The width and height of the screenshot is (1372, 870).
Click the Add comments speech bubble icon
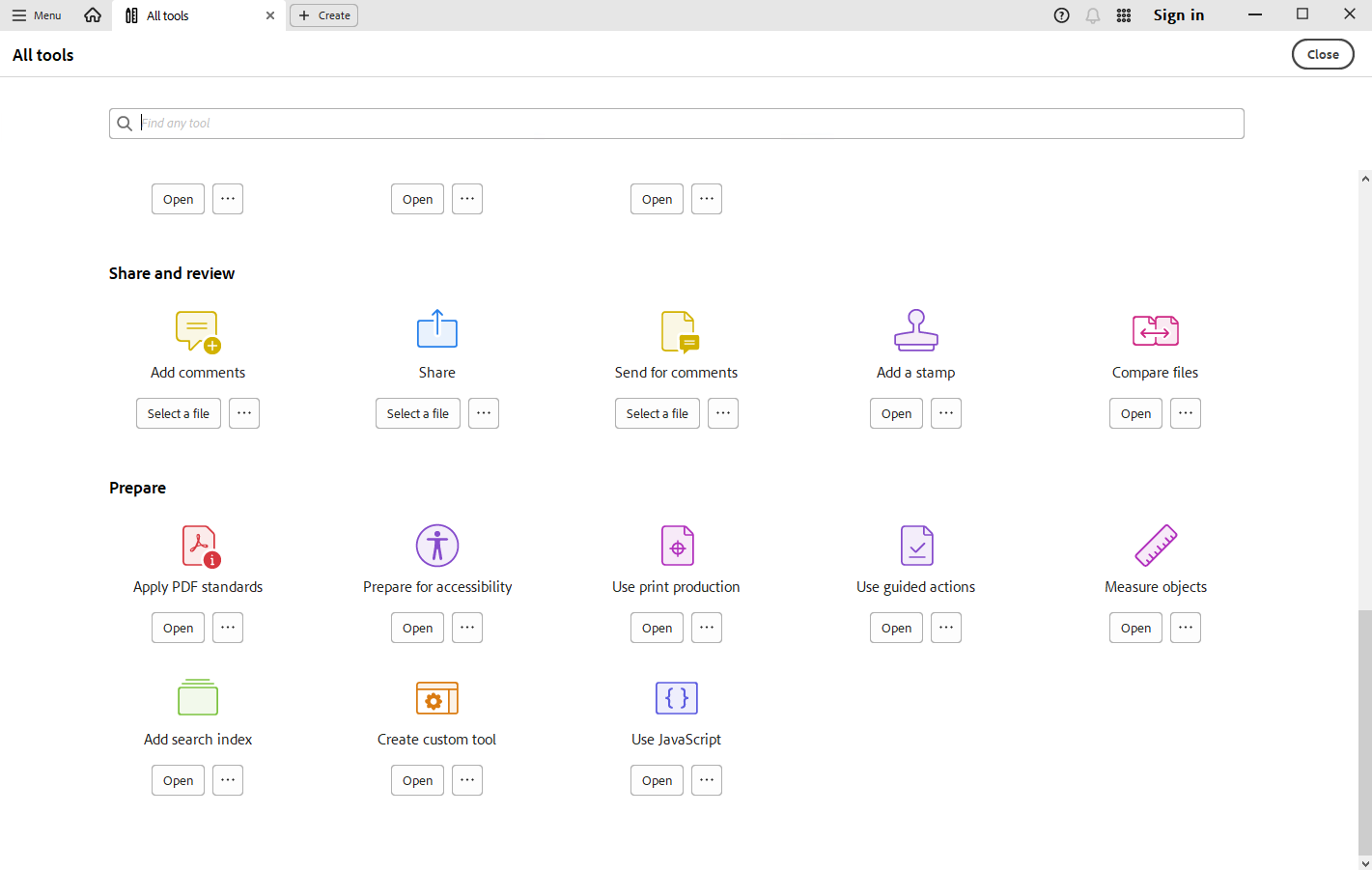(x=198, y=331)
